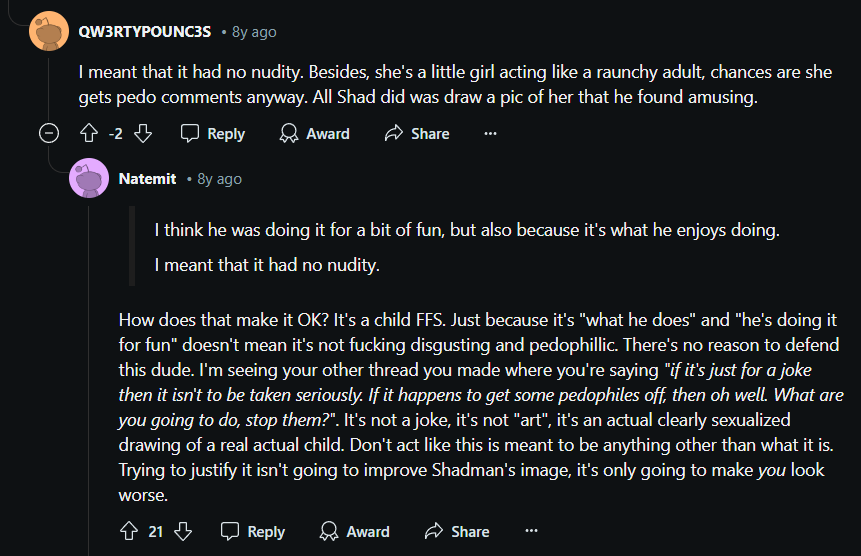The width and height of the screenshot is (861, 556).
Task: Open permalink via Natemit's 8y ago timestamp
Action: point(220,179)
